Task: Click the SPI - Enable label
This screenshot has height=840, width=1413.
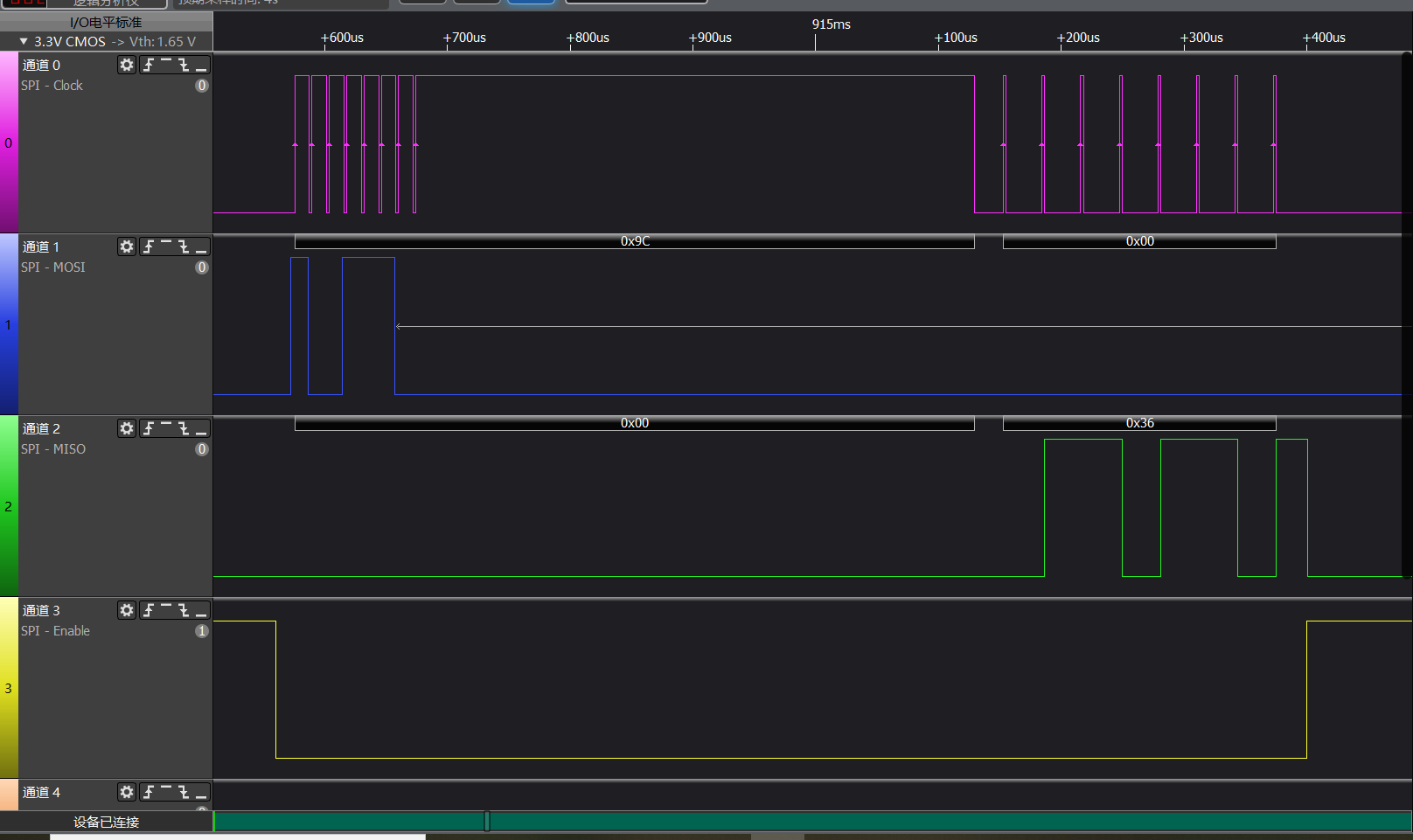Action: pyautogui.click(x=55, y=631)
